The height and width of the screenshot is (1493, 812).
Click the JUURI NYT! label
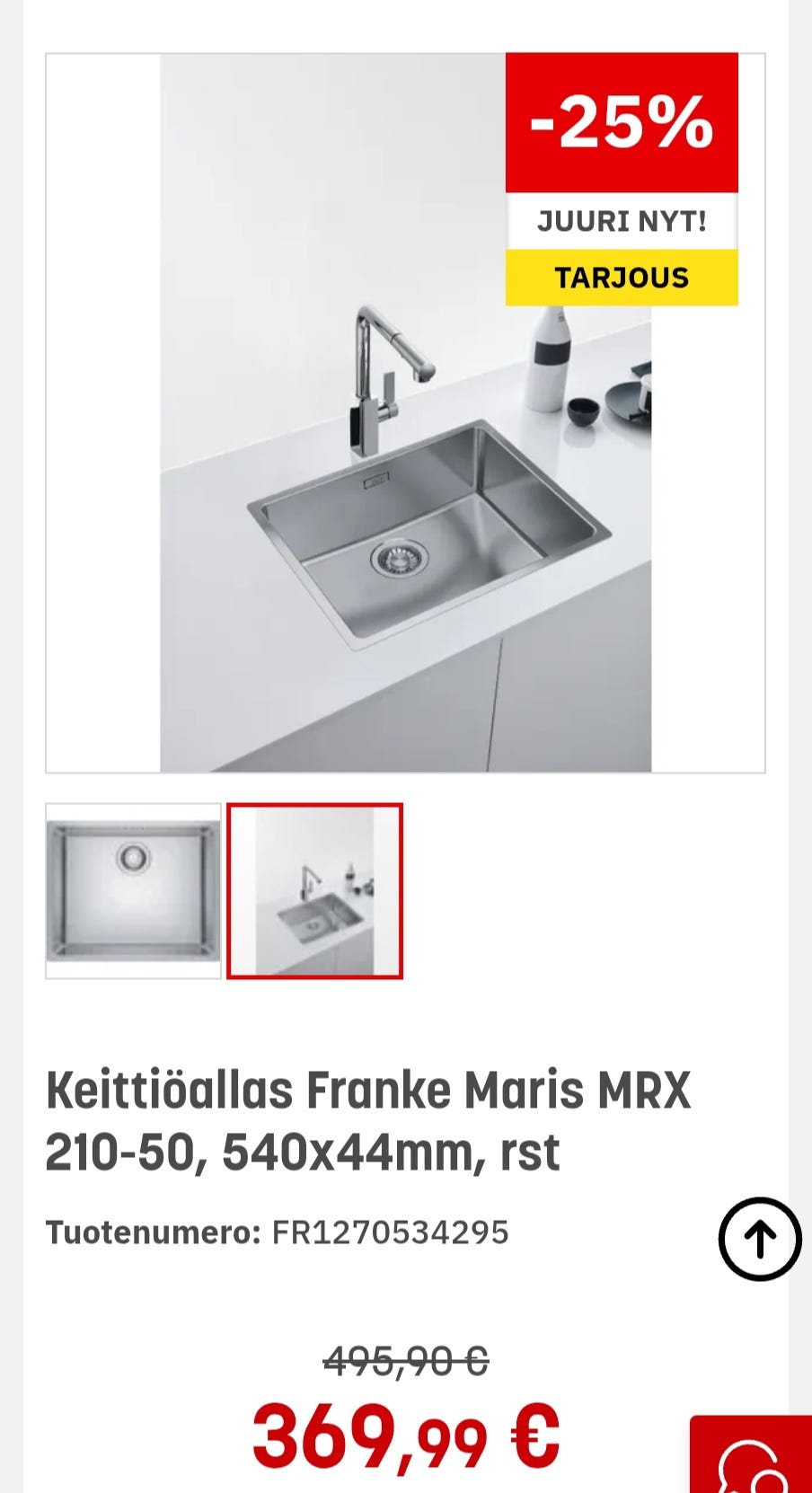pyautogui.click(x=622, y=221)
